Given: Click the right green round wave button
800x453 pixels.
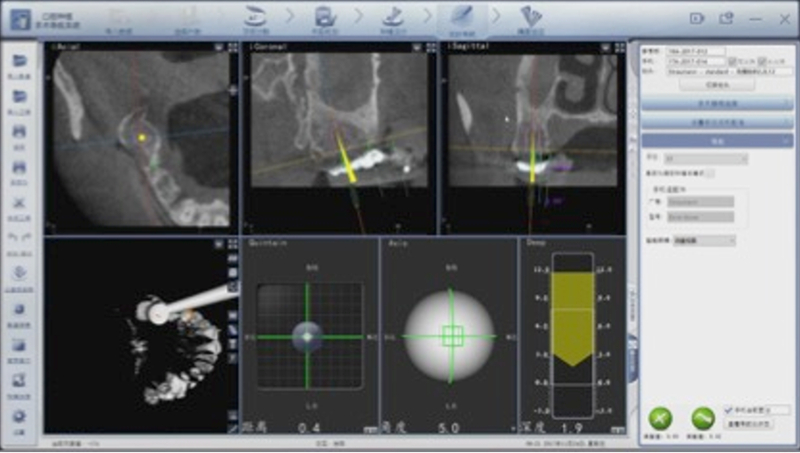Looking at the screenshot, I should click(x=703, y=416).
